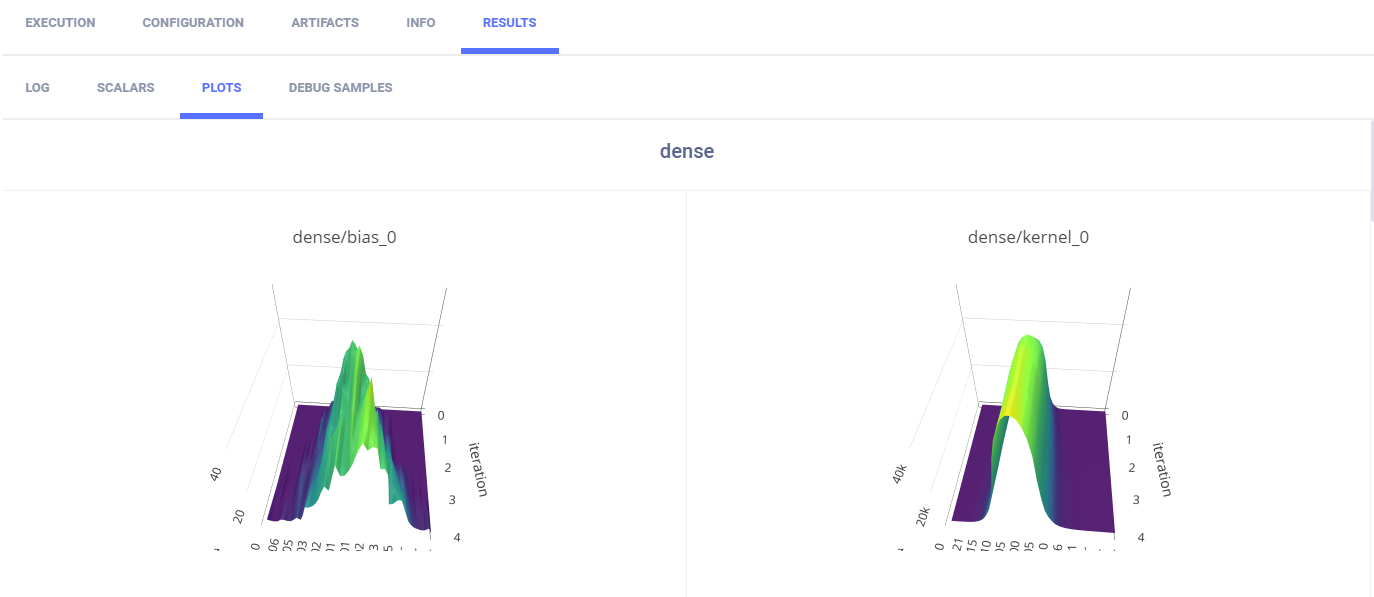This screenshot has width=1374, height=597.
Task: Collapse the dense section header
Action: pos(686,152)
